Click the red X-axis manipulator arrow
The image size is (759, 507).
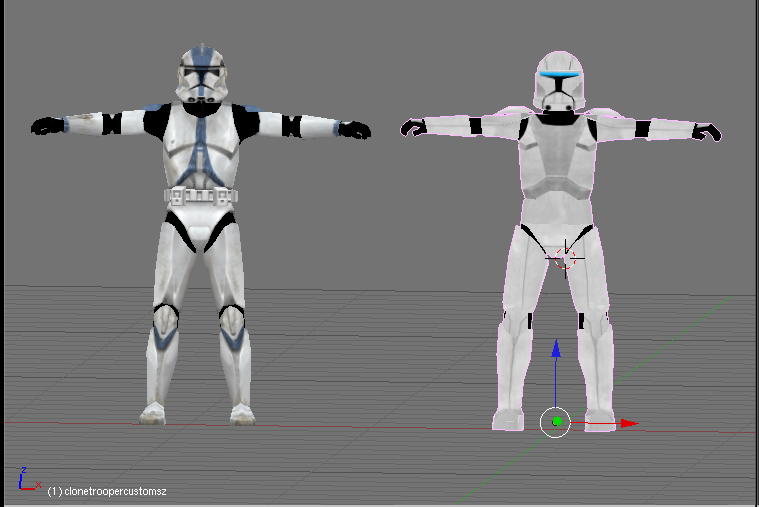(x=629, y=423)
